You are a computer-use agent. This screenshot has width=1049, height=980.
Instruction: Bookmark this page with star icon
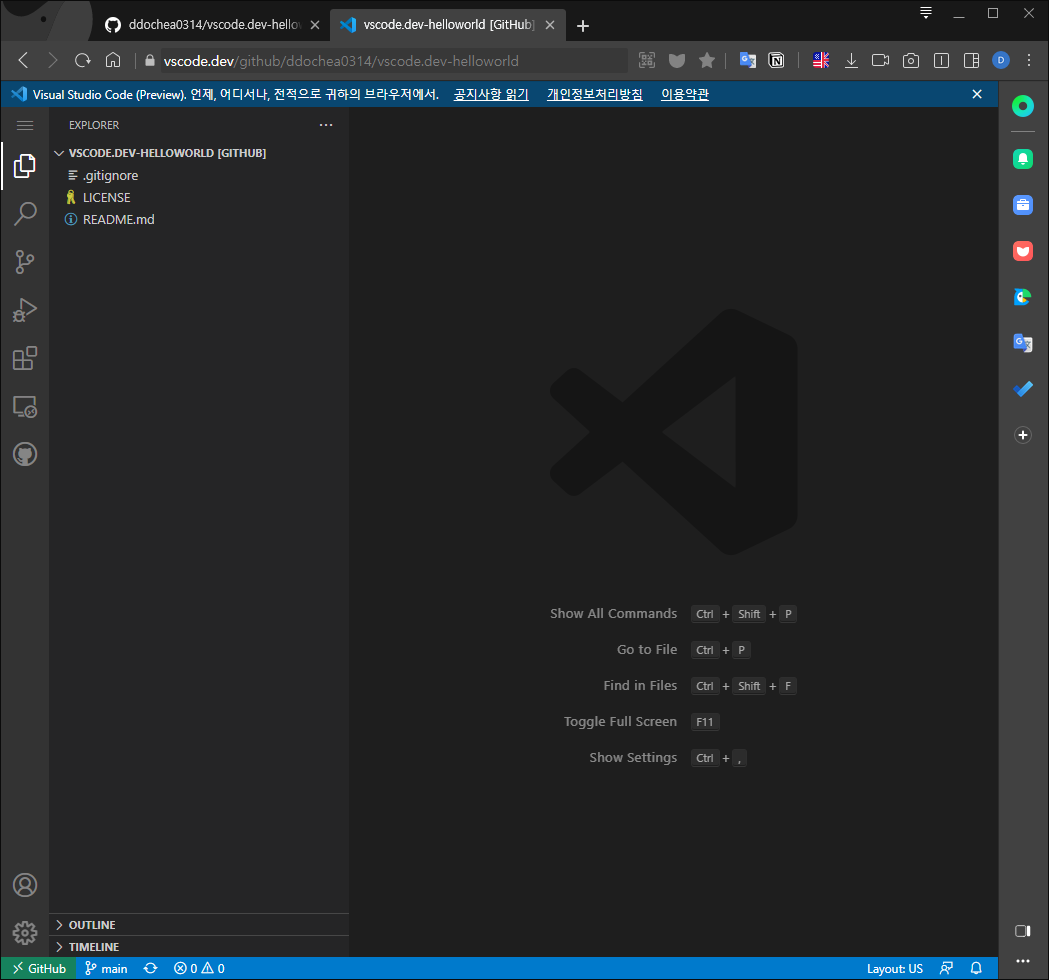point(707,61)
